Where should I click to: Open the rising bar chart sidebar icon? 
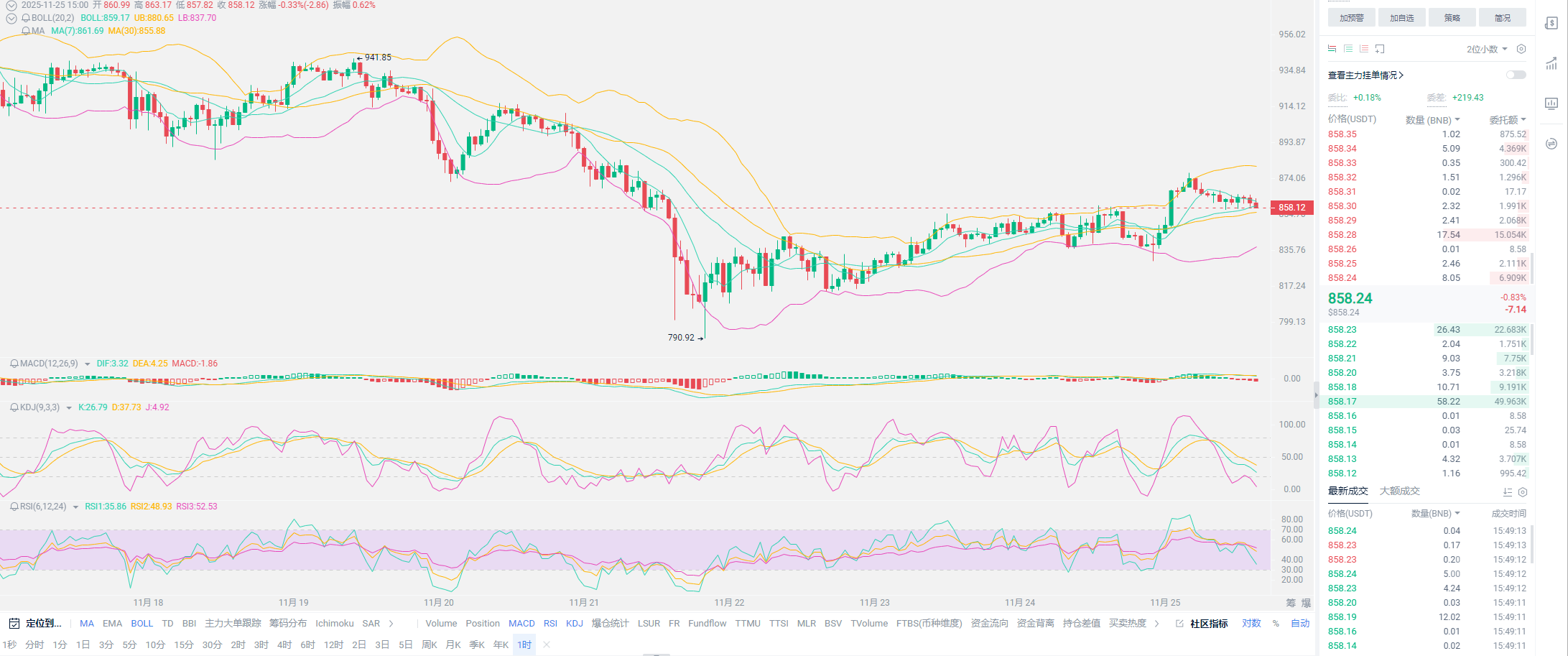coord(1551,64)
